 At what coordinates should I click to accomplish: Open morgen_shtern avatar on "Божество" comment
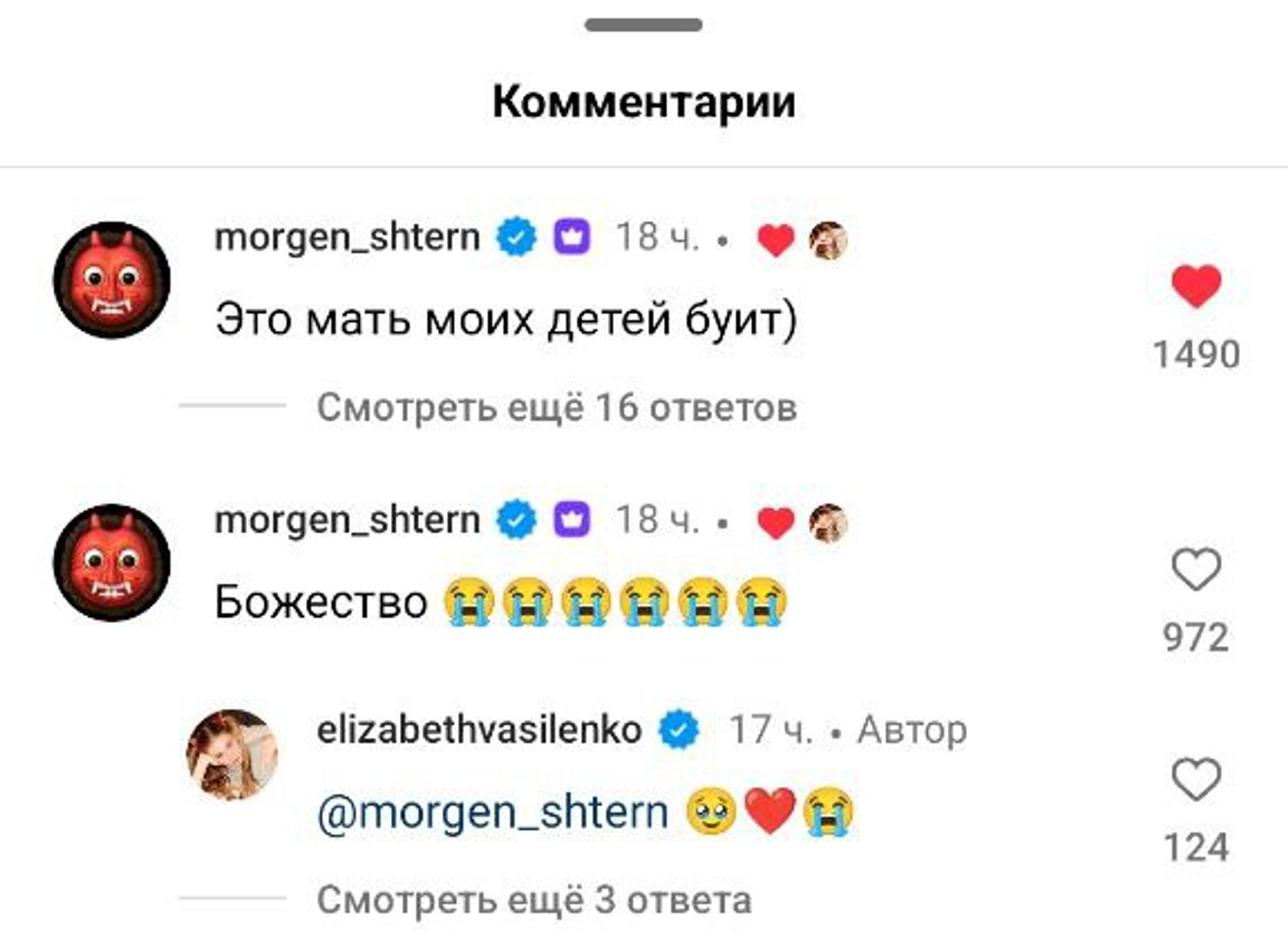[x=112, y=563]
